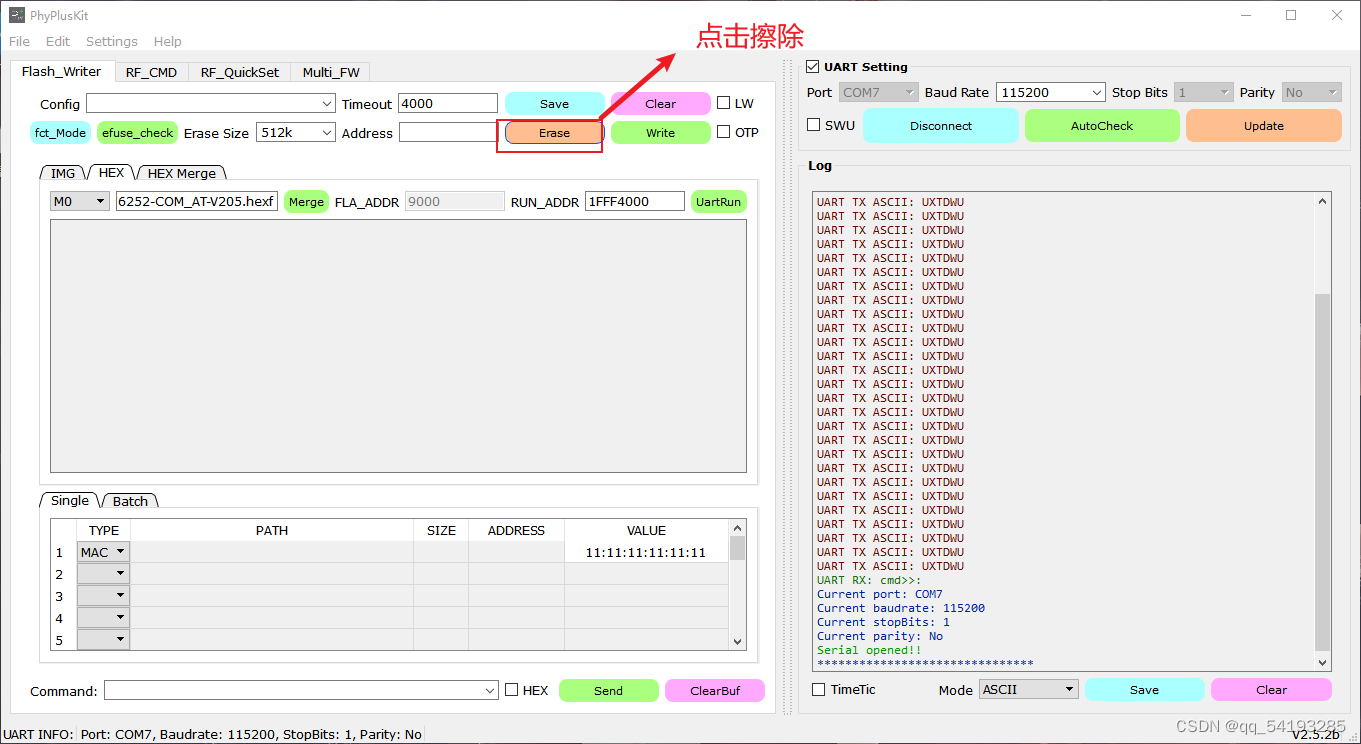Open the Command combo box dropdown arrow

[490, 690]
